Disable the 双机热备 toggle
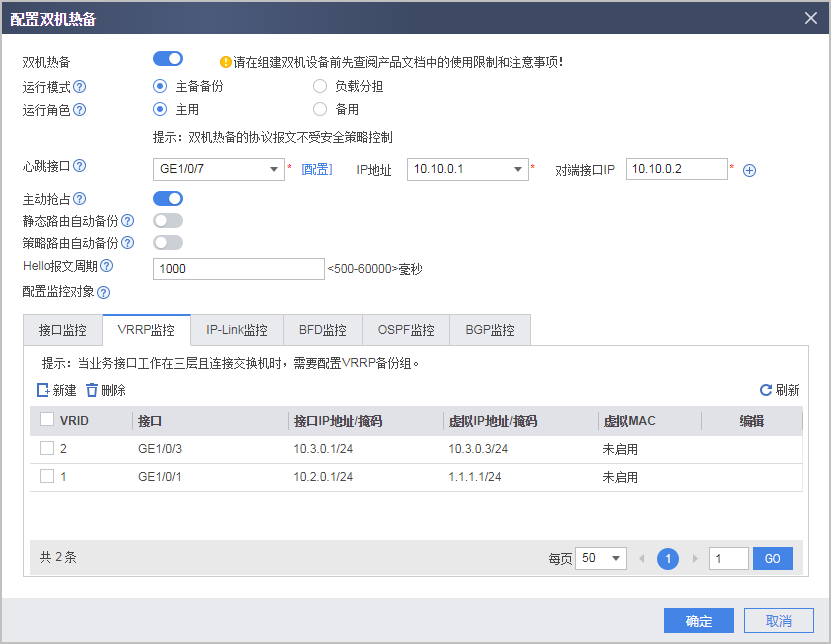The width and height of the screenshot is (831, 644). point(167,58)
